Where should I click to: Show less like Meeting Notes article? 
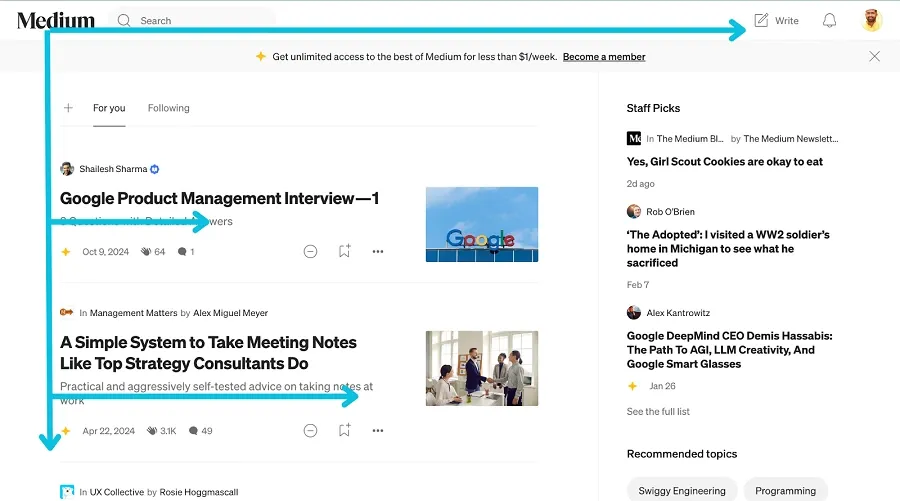(310, 430)
